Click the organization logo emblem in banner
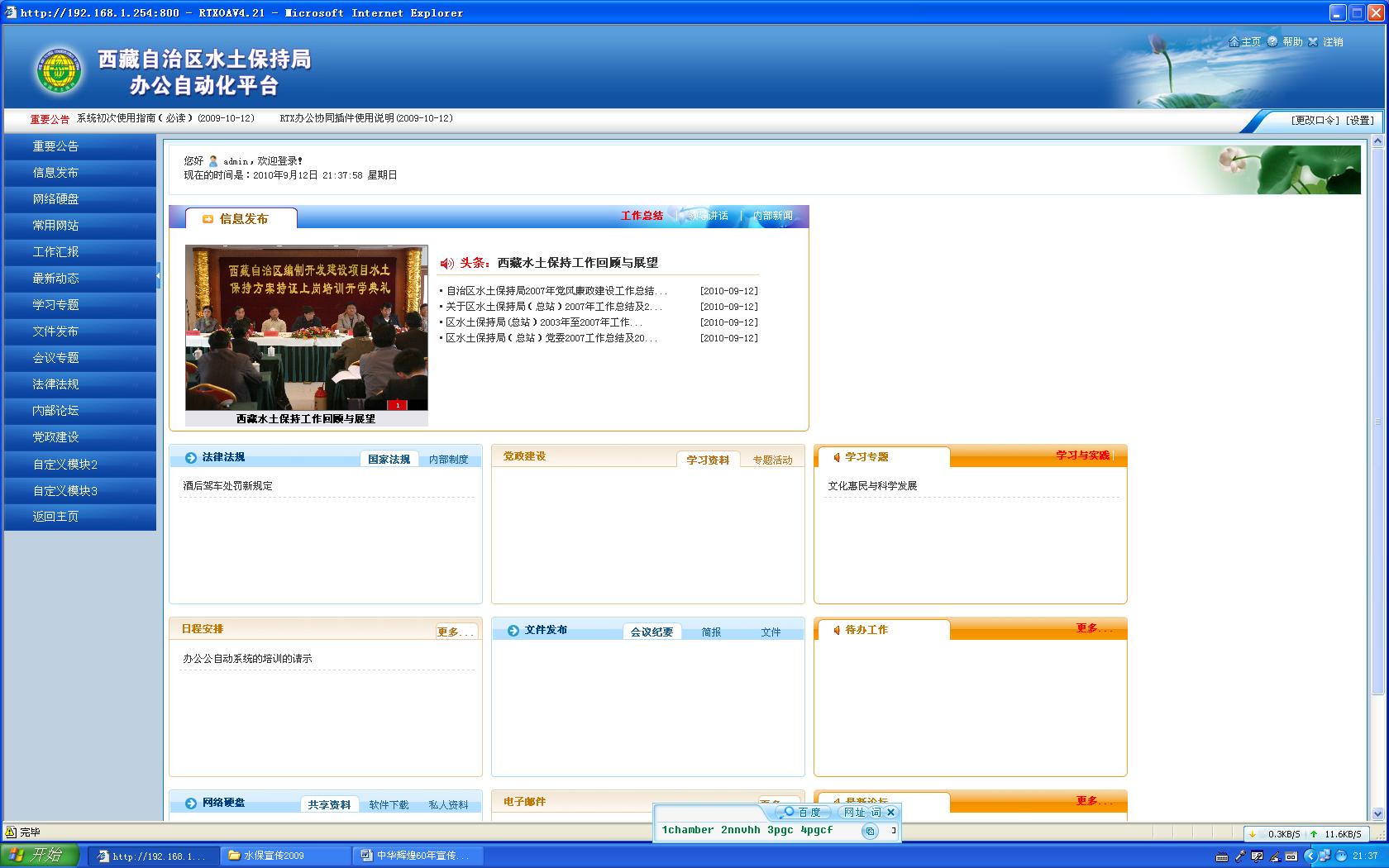Viewport: 1389px width, 868px height. tap(59, 70)
